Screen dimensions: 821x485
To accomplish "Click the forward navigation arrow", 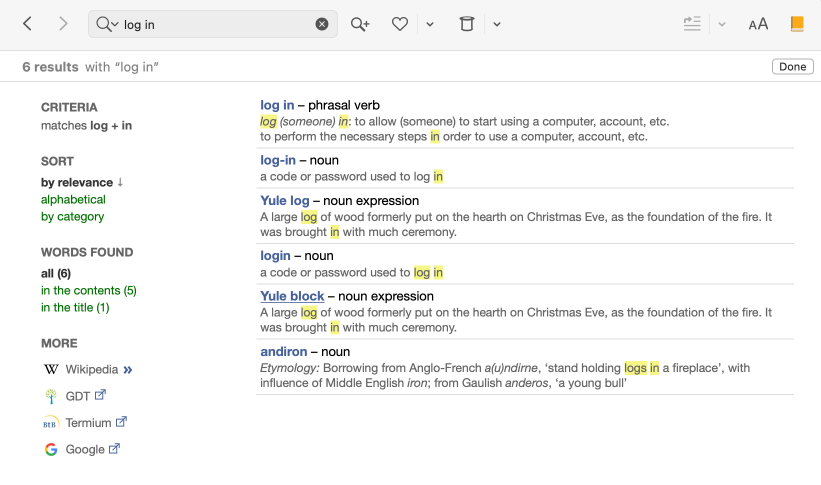I will pyautogui.click(x=63, y=24).
